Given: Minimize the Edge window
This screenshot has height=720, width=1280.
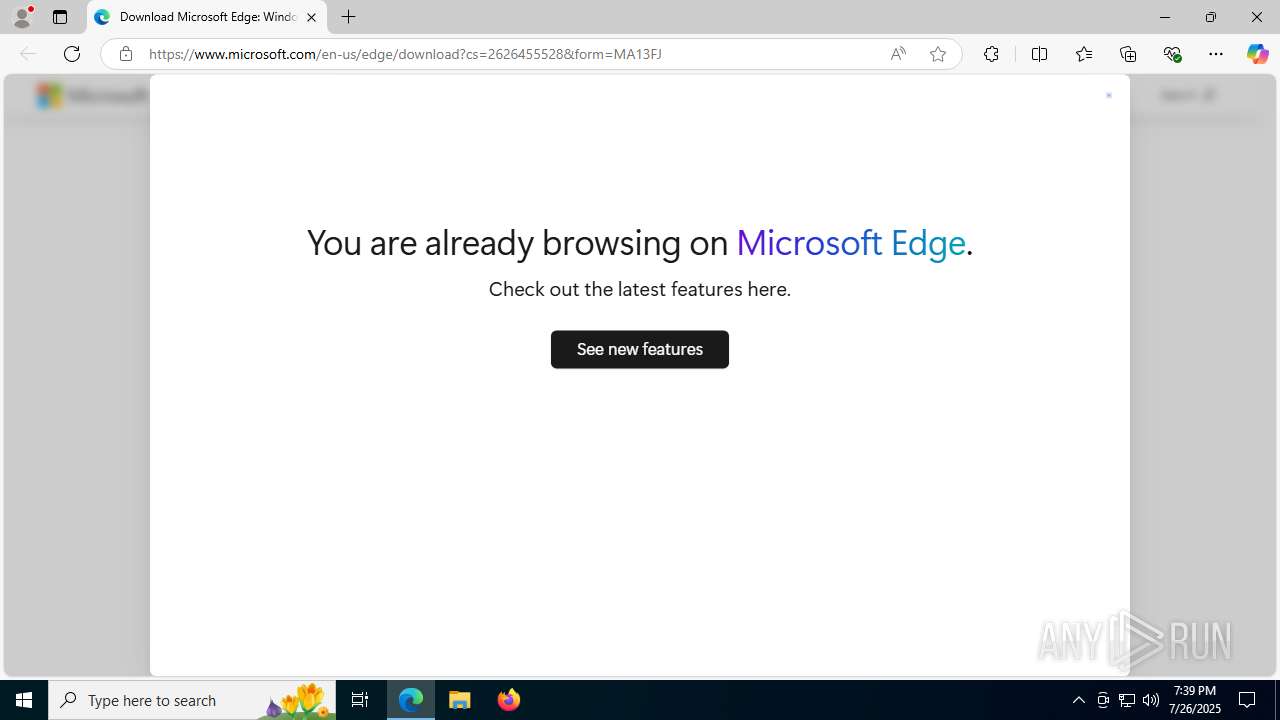Looking at the screenshot, I should pyautogui.click(x=1165, y=17).
